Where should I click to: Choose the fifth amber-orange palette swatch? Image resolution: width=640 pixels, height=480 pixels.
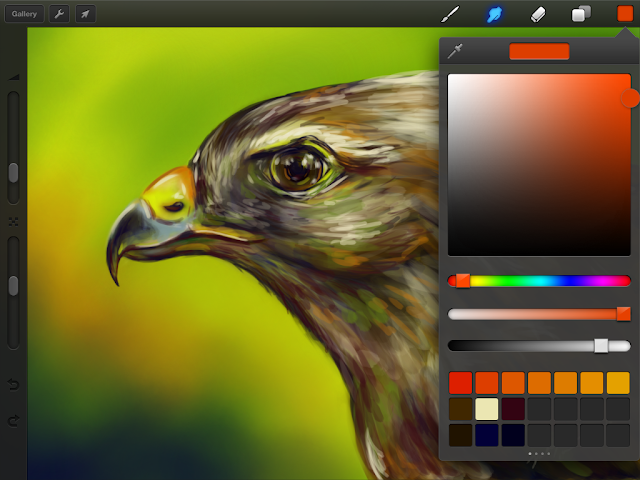pos(565,382)
